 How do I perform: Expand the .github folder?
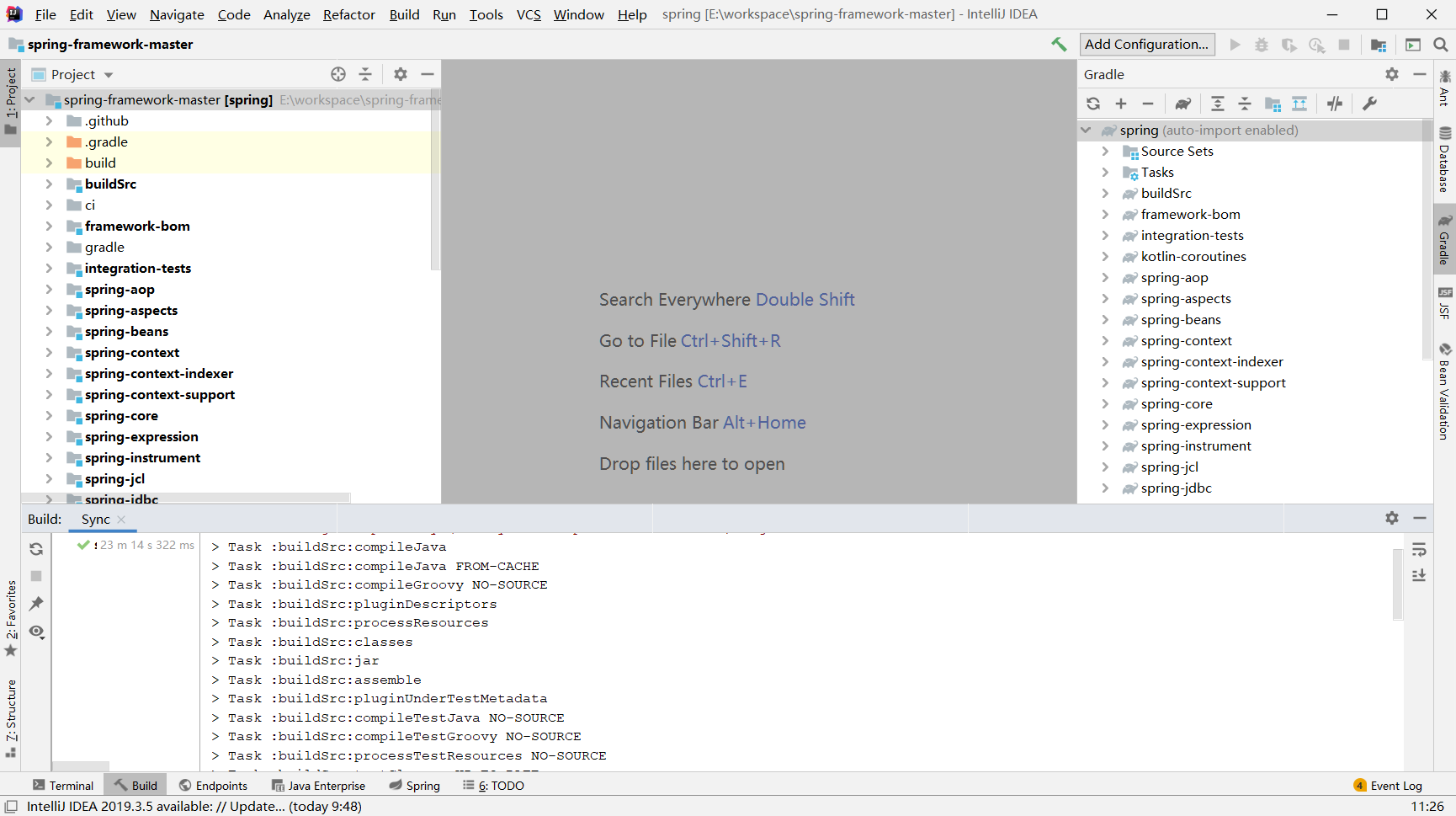point(49,120)
